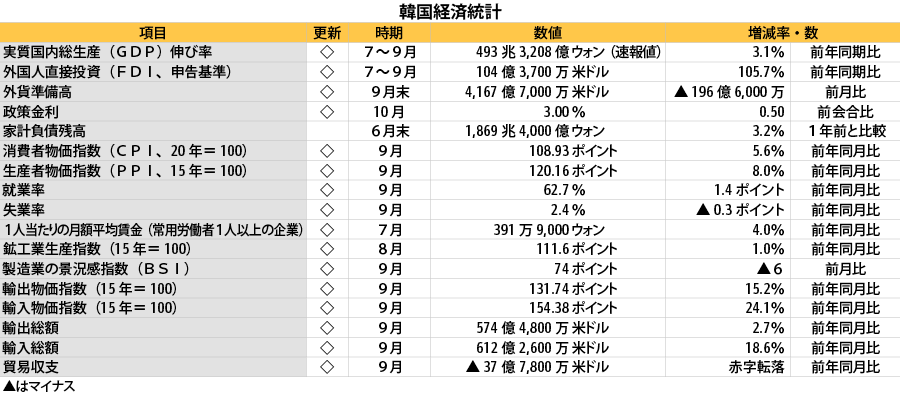This screenshot has width=900, height=395.
Task: Click the 項目 column header
Action: click(153, 33)
